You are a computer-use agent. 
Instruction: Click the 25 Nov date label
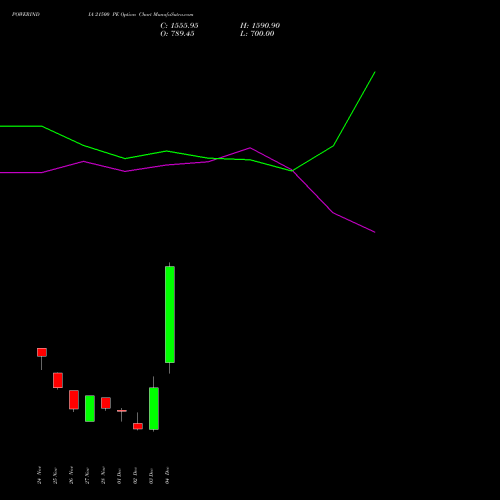tap(55, 475)
